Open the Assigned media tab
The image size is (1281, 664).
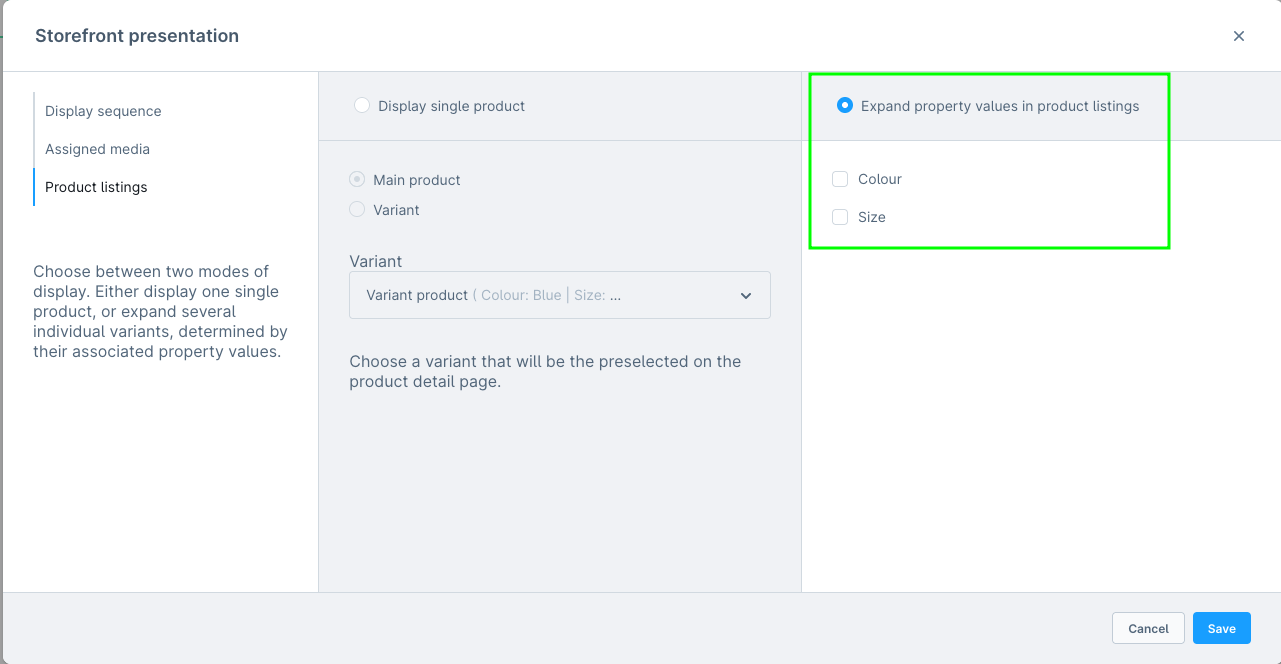97,149
